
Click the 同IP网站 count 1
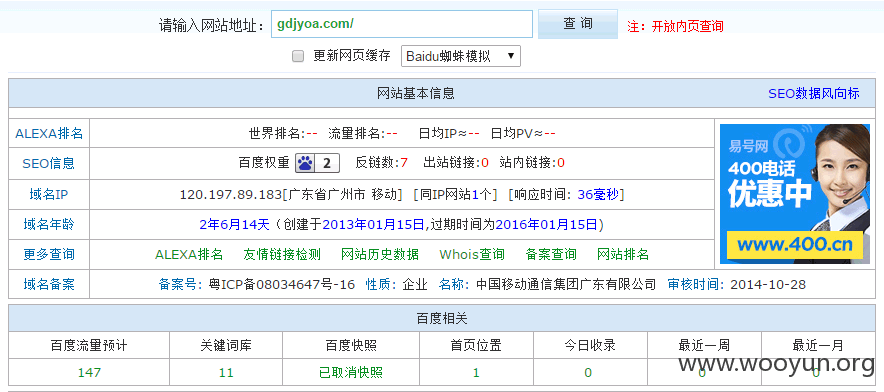click(x=475, y=195)
